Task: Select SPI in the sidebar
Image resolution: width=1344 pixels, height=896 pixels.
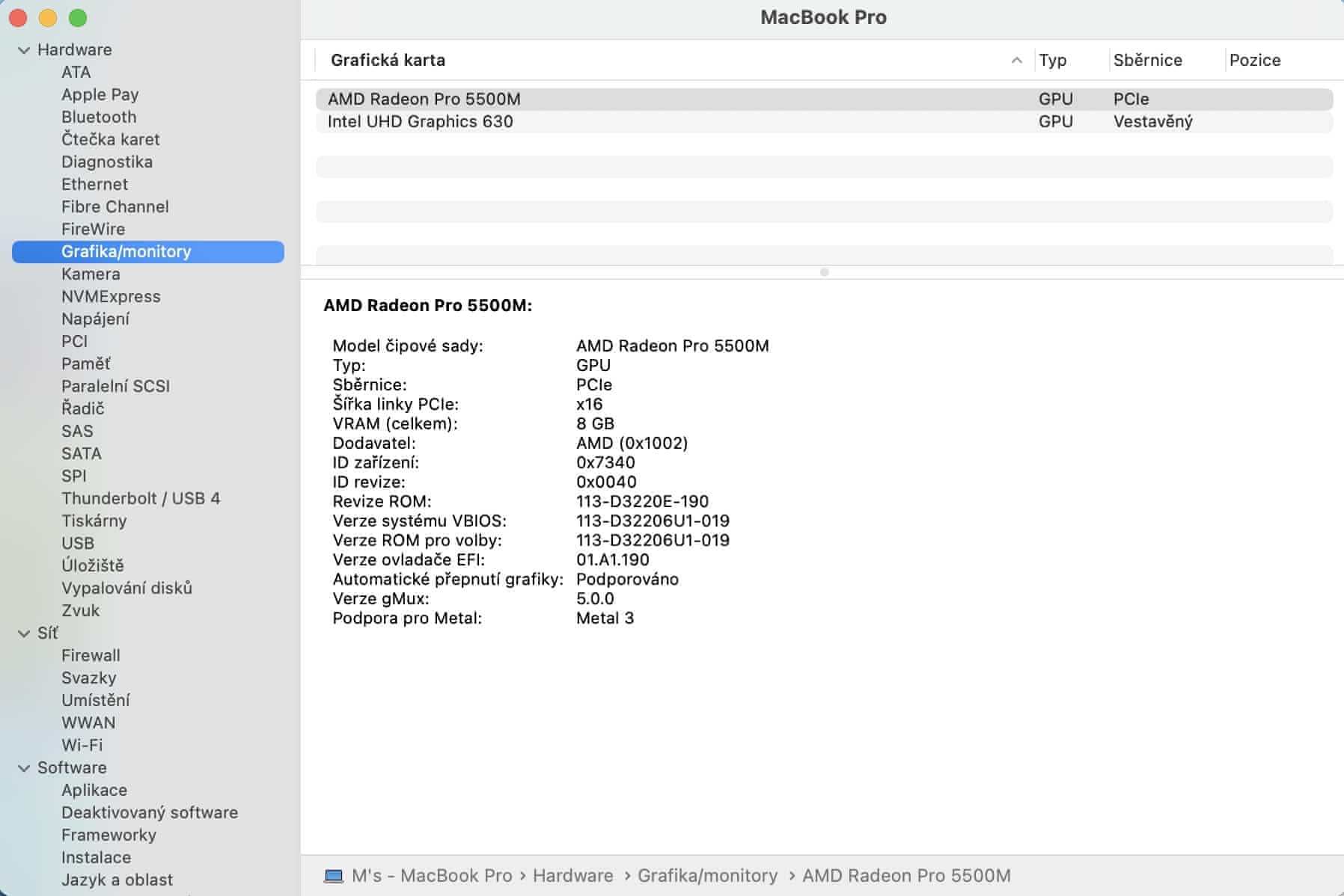Action: (74, 476)
